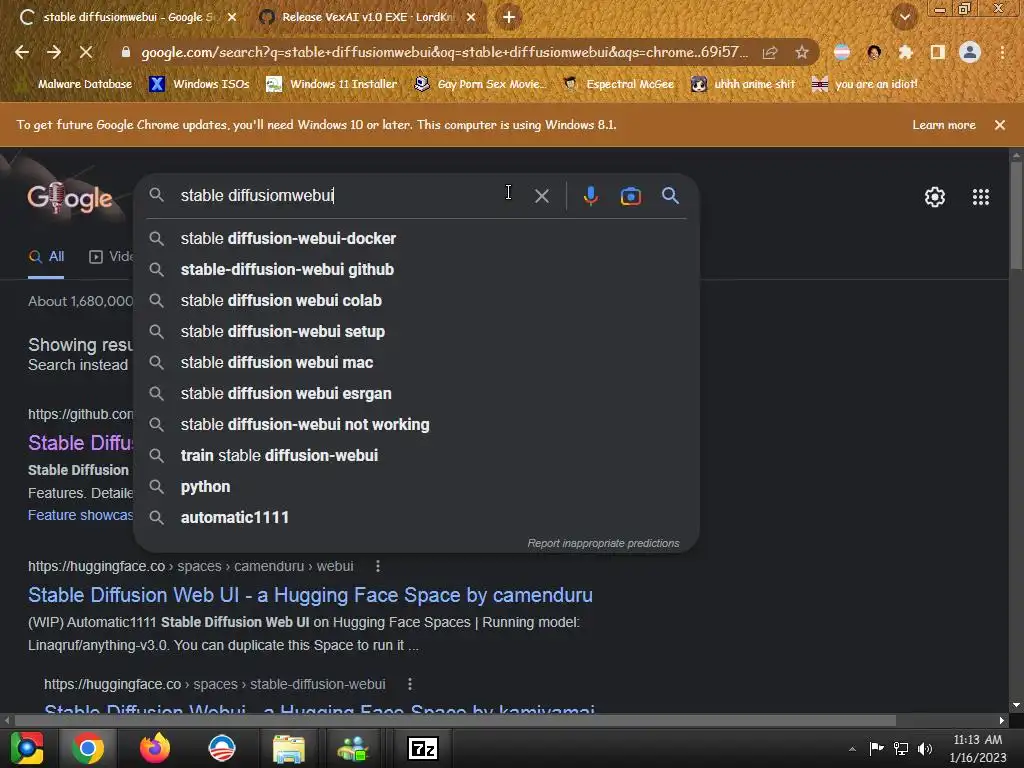Open the Feature showcase sublink
Viewport: 1024px width, 768px height.
tap(80, 515)
